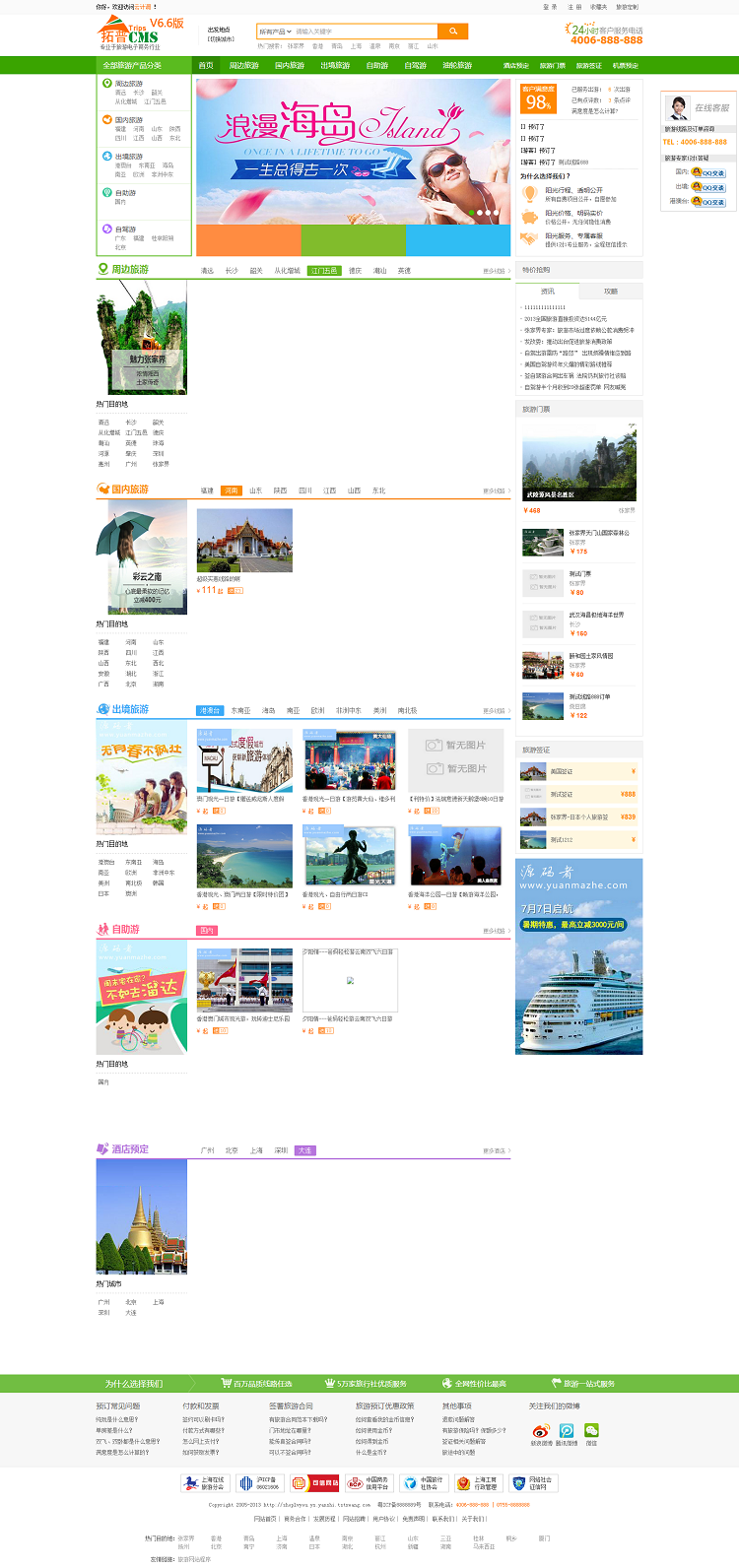
Task: Click 切换城市 to change departure city
Action: click(222, 39)
